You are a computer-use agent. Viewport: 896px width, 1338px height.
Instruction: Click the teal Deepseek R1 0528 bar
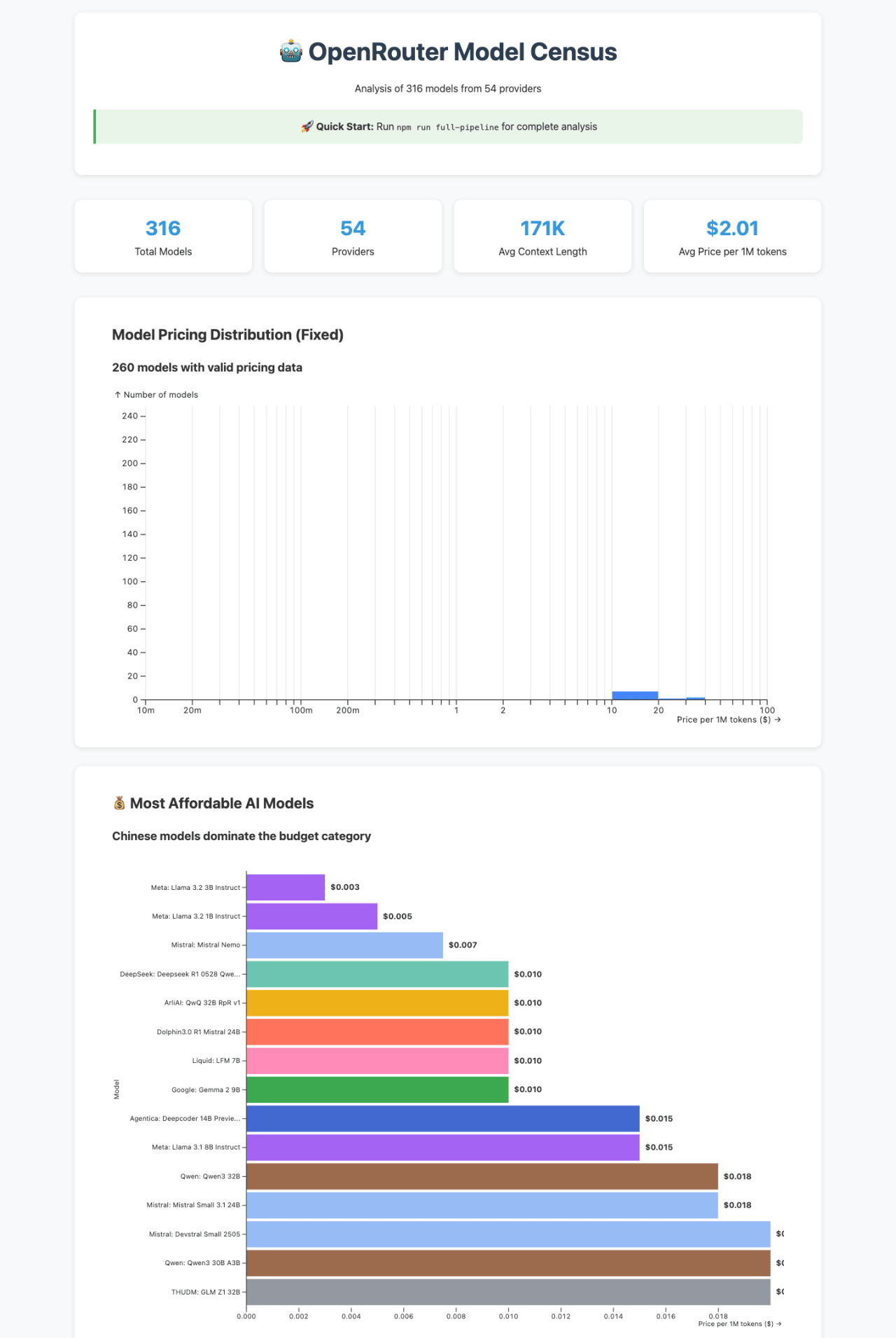point(377,974)
